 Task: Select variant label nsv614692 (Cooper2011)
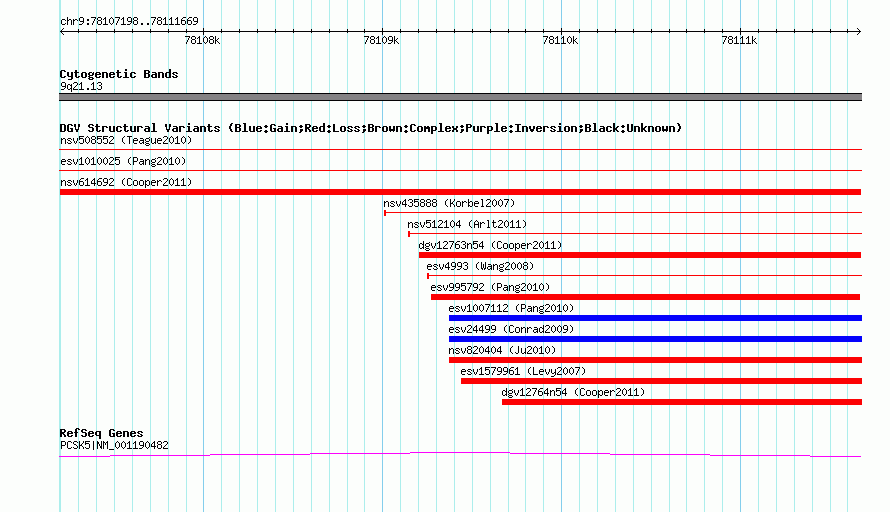(126, 182)
